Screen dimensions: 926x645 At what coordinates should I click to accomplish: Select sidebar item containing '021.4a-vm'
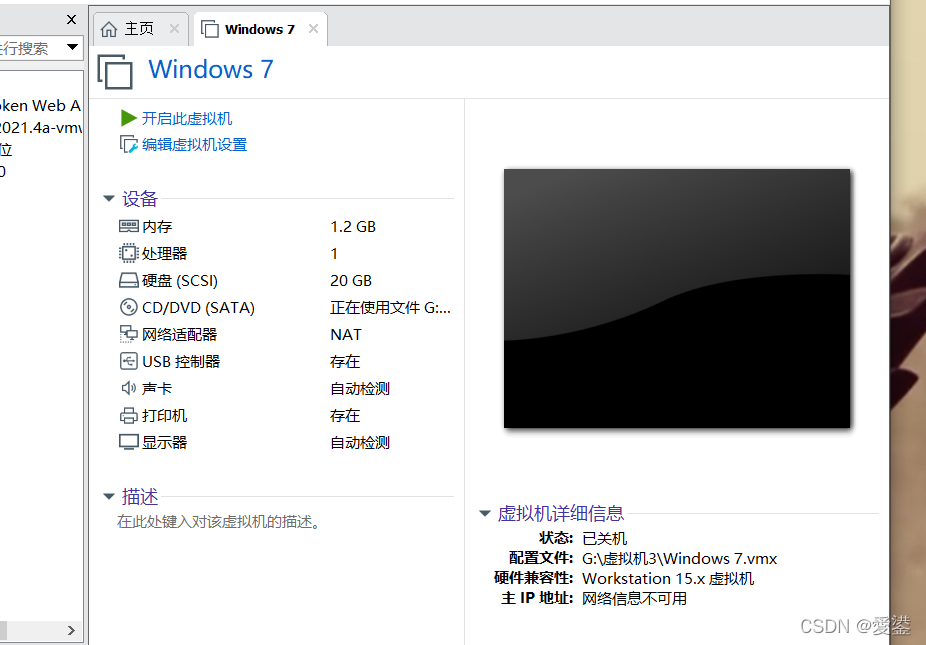[x=40, y=127]
